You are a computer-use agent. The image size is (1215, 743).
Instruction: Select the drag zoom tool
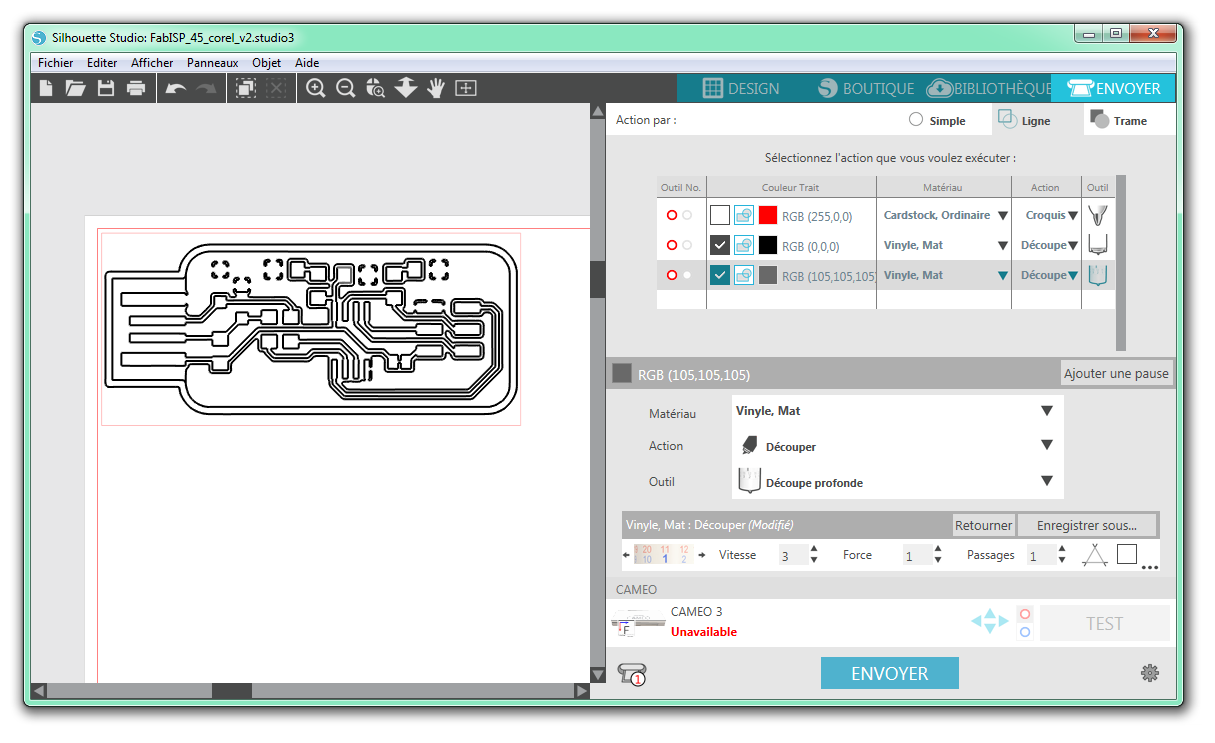[376, 88]
